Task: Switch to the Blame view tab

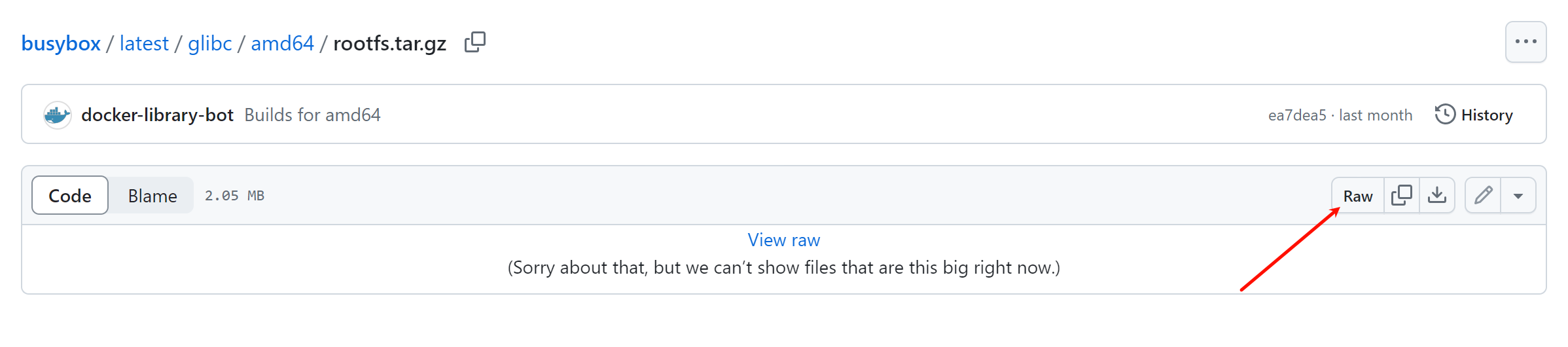Action: 152,196
